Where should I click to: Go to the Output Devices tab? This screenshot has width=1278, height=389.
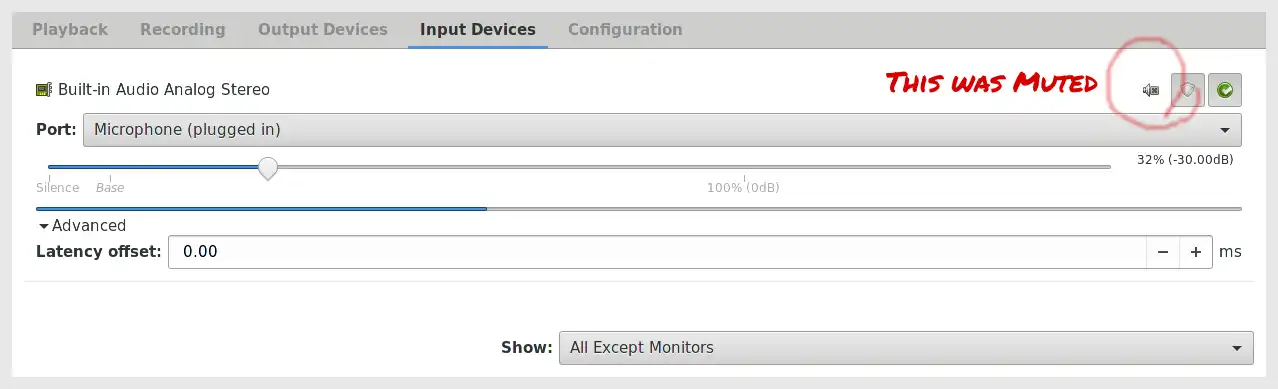323,30
